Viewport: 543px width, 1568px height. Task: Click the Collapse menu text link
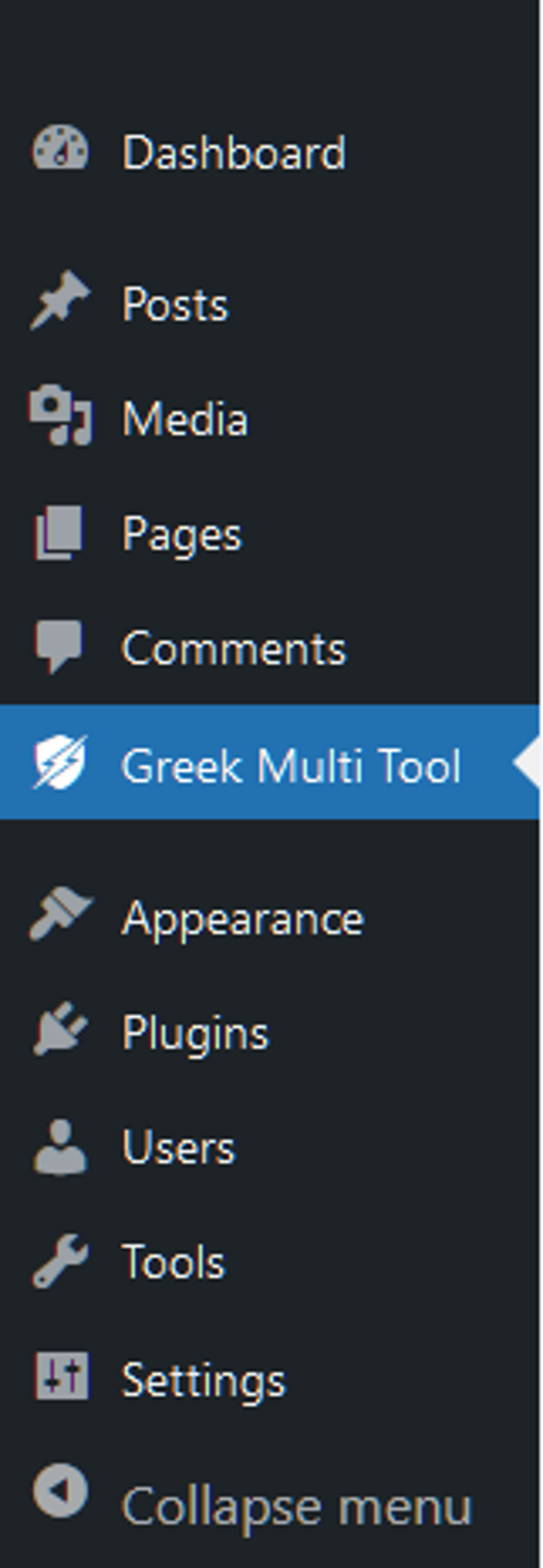pos(297,1506)
